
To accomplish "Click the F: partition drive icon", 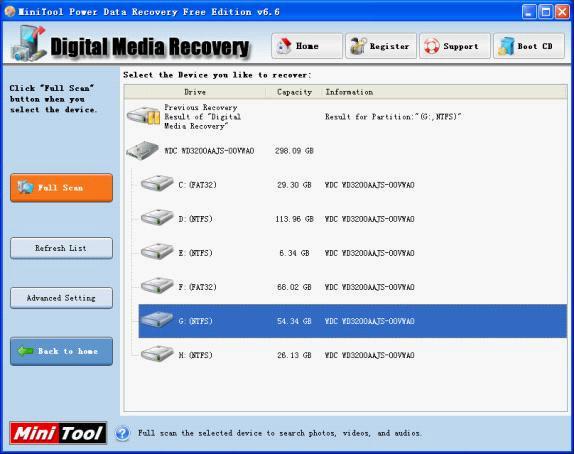I will click(157, 286).
